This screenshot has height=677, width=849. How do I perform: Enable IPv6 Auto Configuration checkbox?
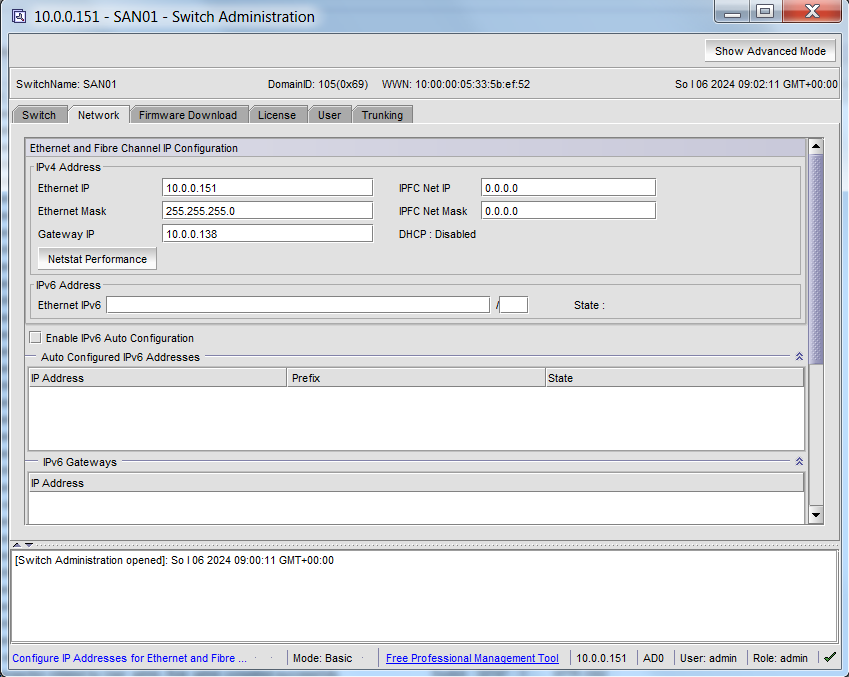(36, 338)
